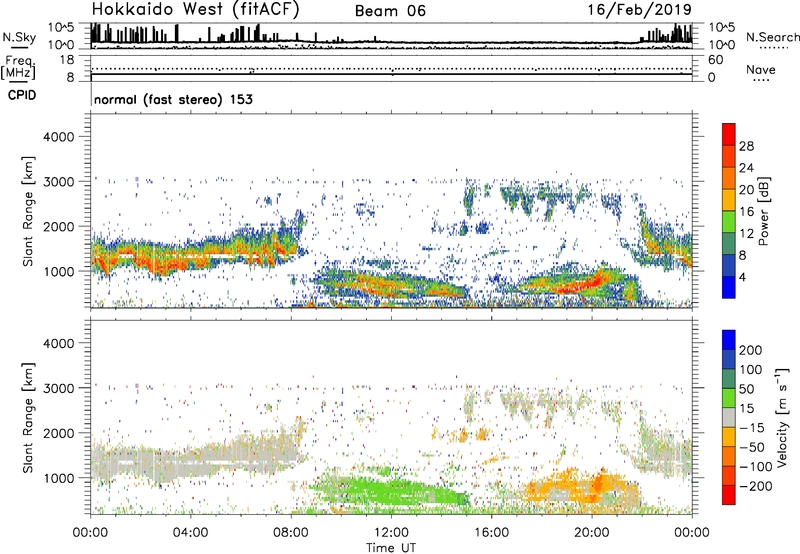Click the '12:00' time axis label
The image size is (800, 554).
coord(391,533)
